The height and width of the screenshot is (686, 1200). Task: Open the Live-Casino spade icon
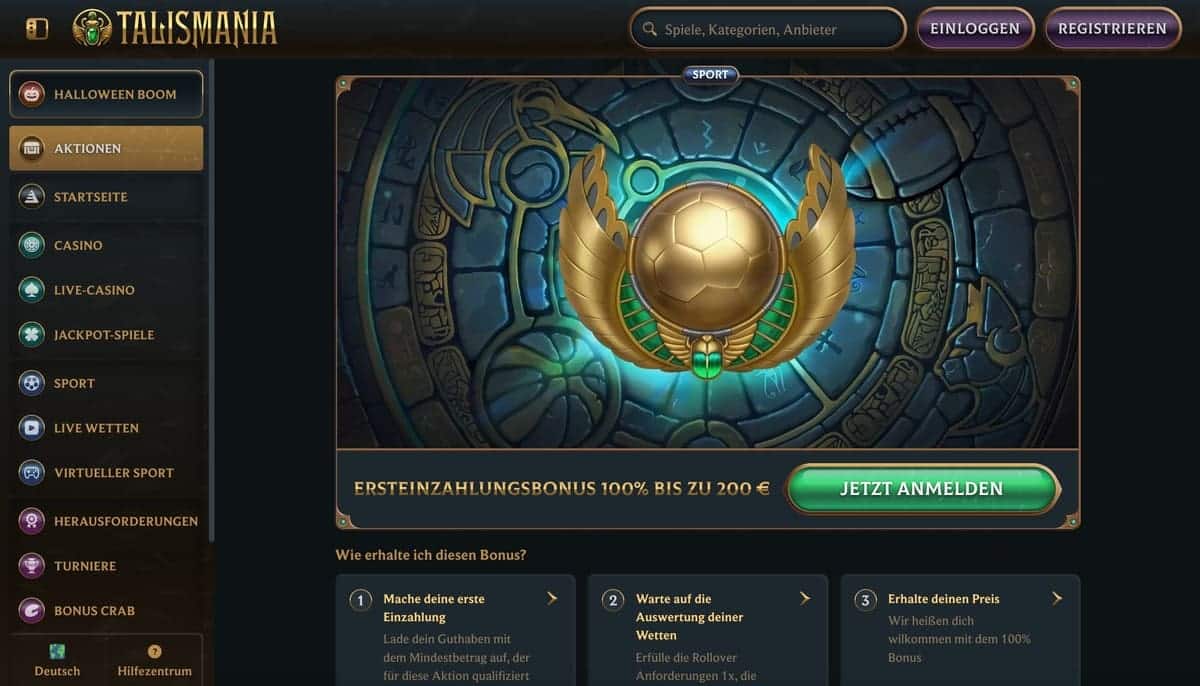[32, 290]
